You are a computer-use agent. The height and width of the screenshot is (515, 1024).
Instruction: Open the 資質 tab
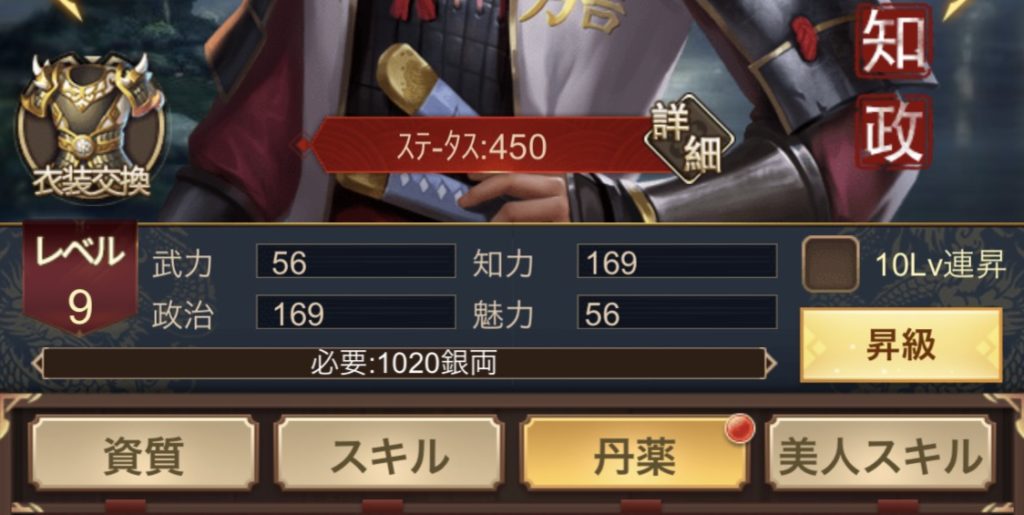coord(143,453)
